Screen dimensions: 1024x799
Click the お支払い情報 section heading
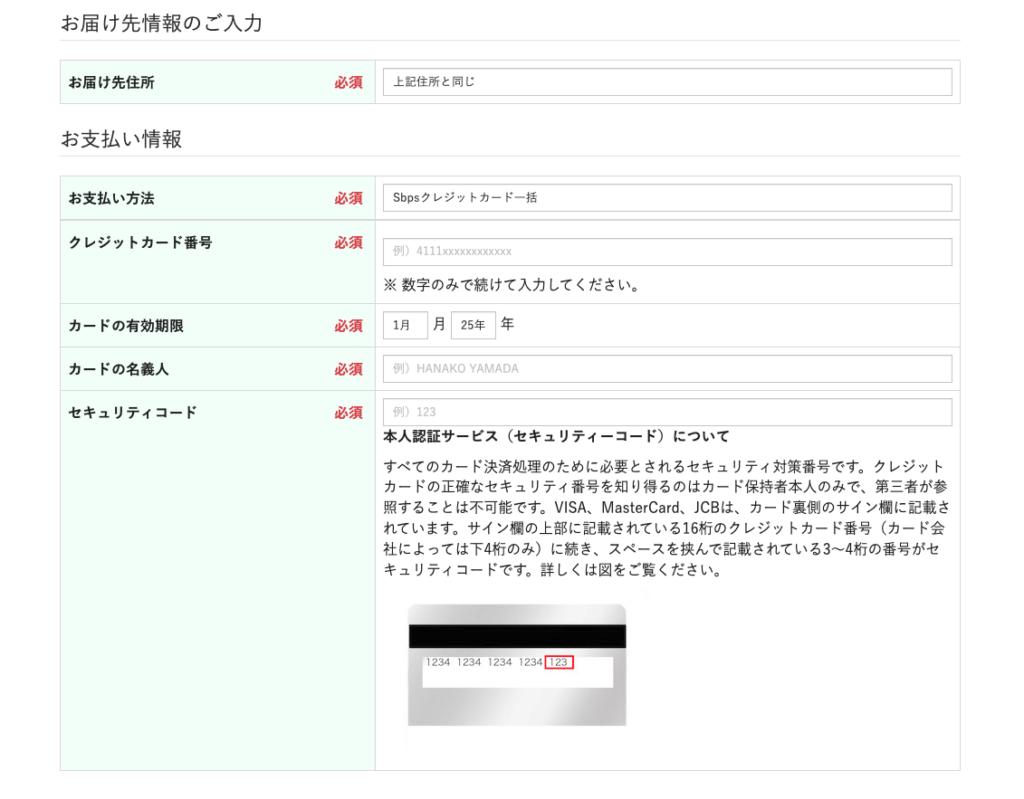121,139
